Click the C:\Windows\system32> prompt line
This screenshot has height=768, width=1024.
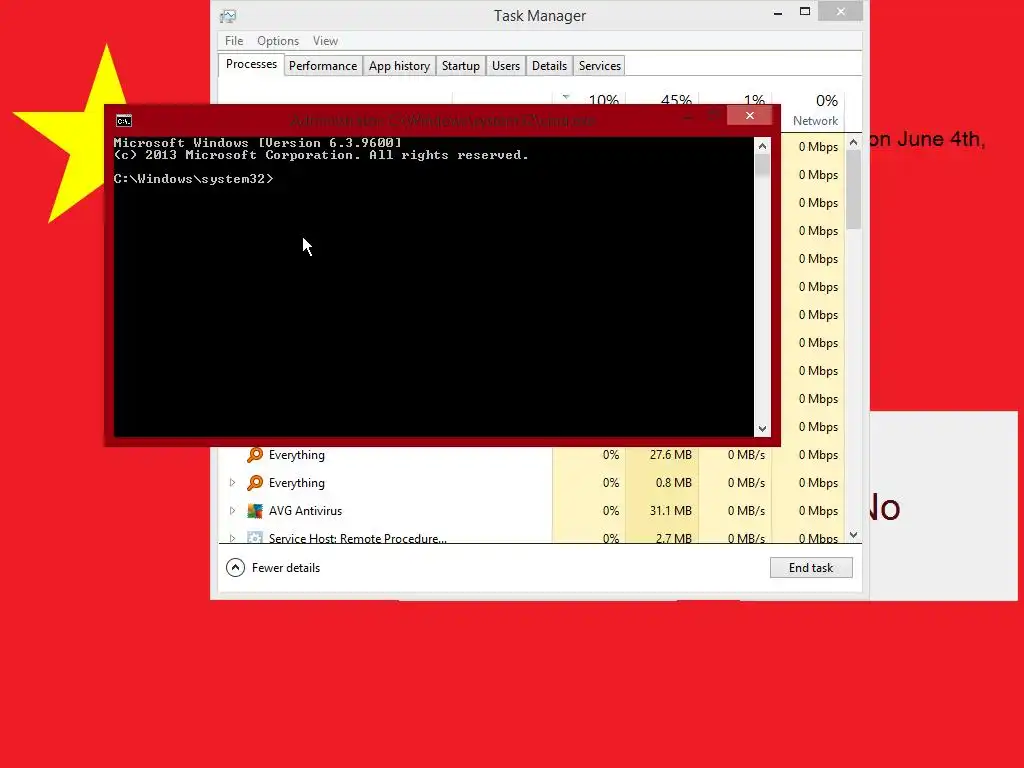pos(193,178)
